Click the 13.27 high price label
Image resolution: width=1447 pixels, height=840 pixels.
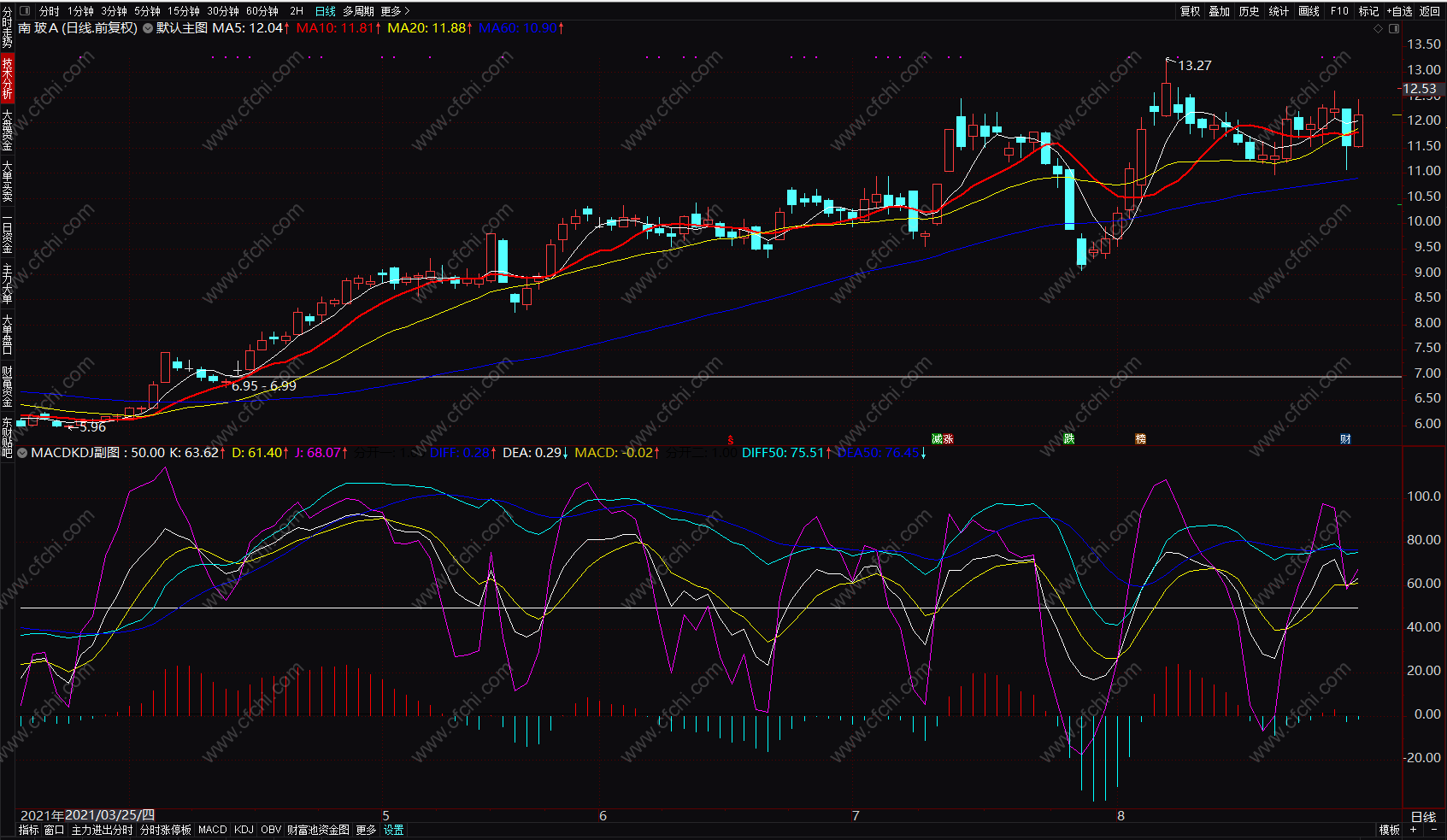coord(1195,66)
